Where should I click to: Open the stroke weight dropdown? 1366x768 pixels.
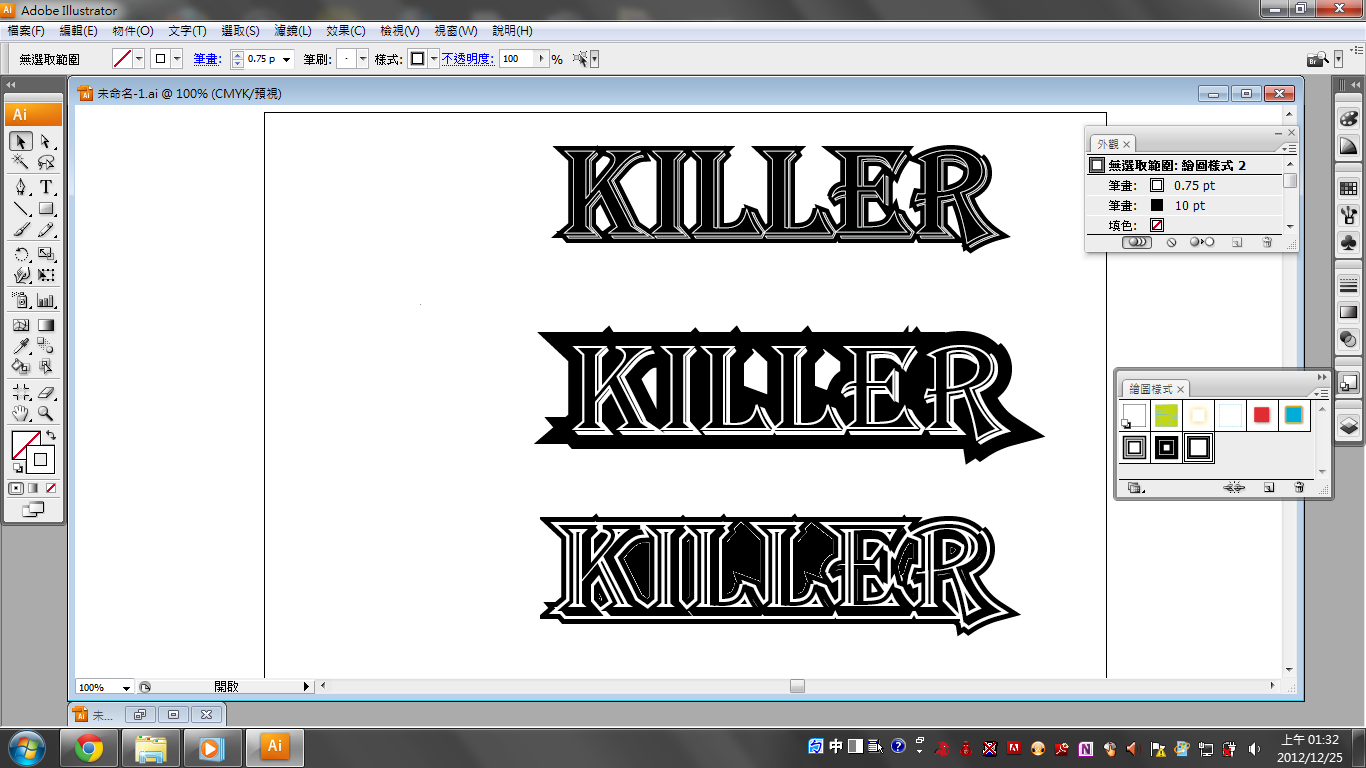287,59
